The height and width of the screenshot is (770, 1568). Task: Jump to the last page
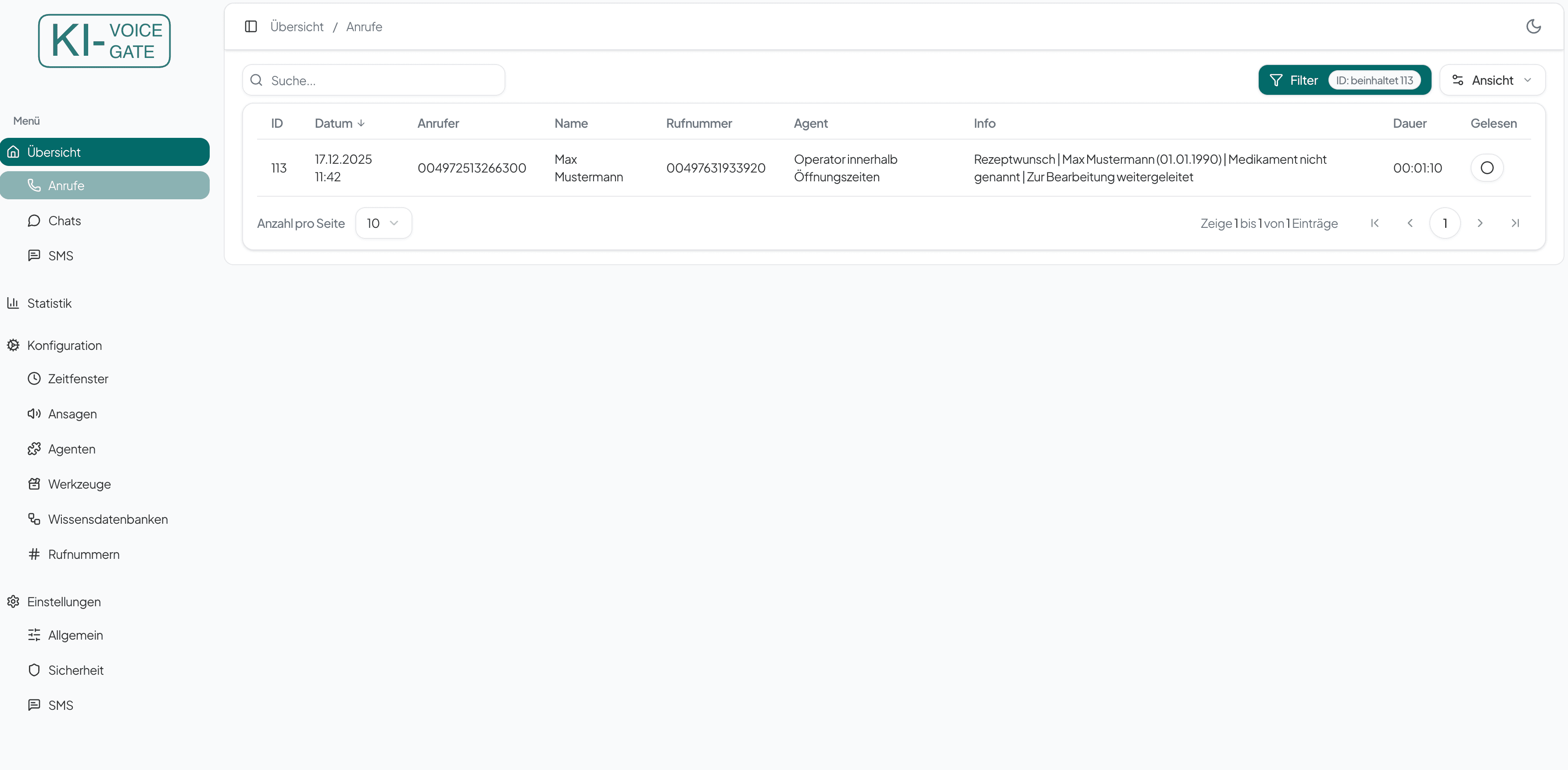[x=1515, y=223]
